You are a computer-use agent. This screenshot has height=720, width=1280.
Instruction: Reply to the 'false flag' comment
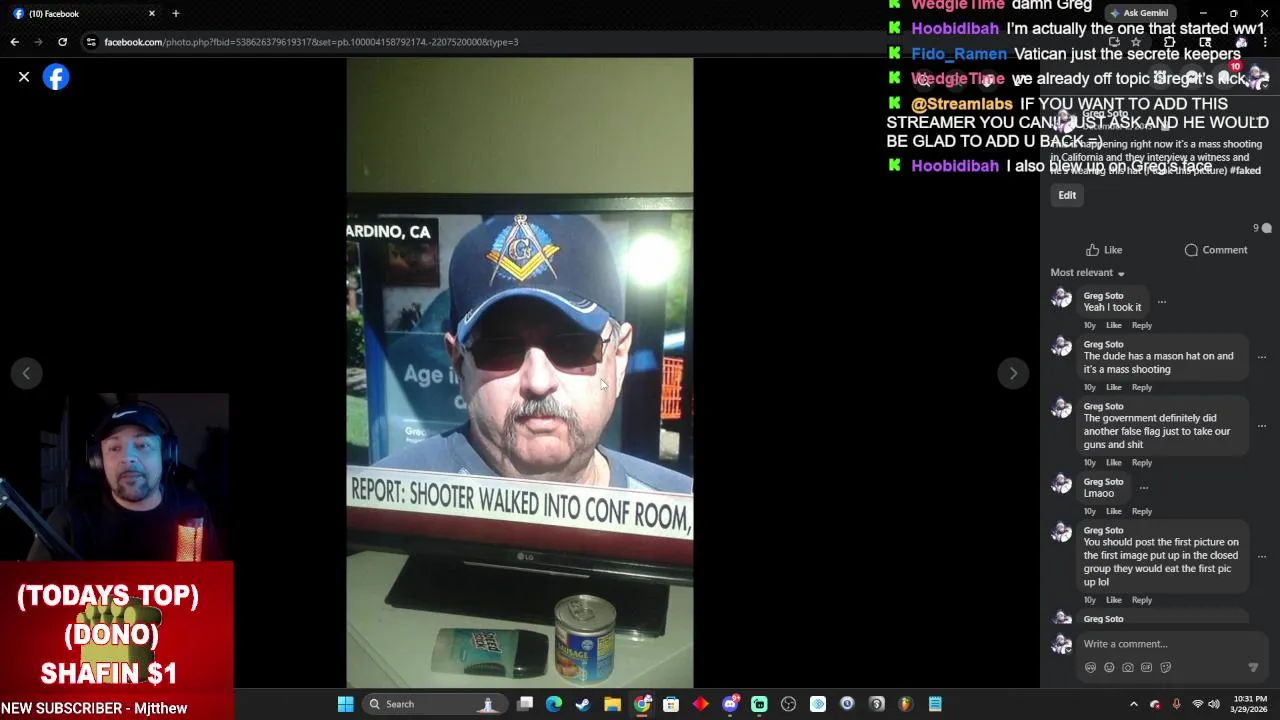[1141, 462]
